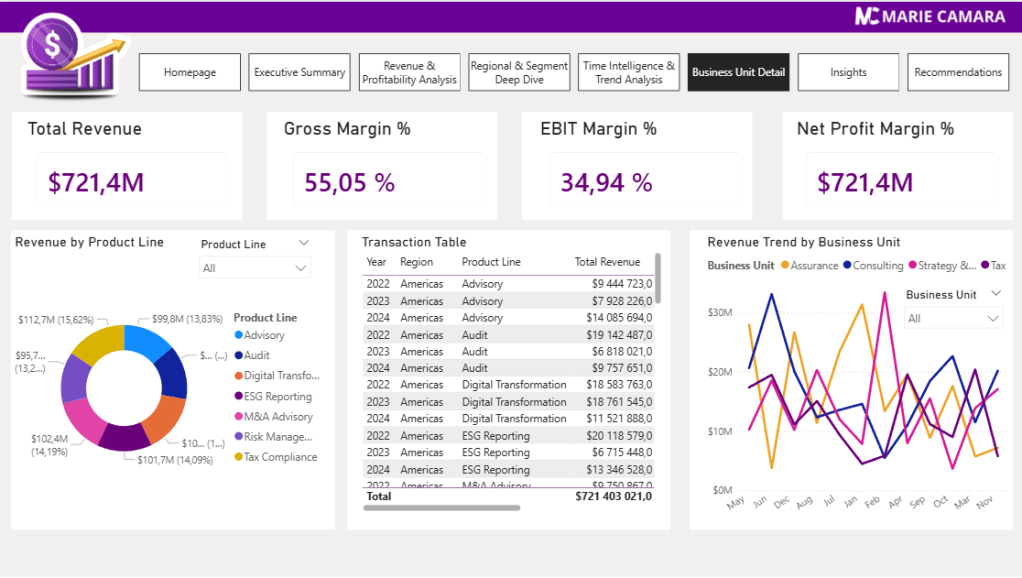Click the Consulting legend dot

847,266
